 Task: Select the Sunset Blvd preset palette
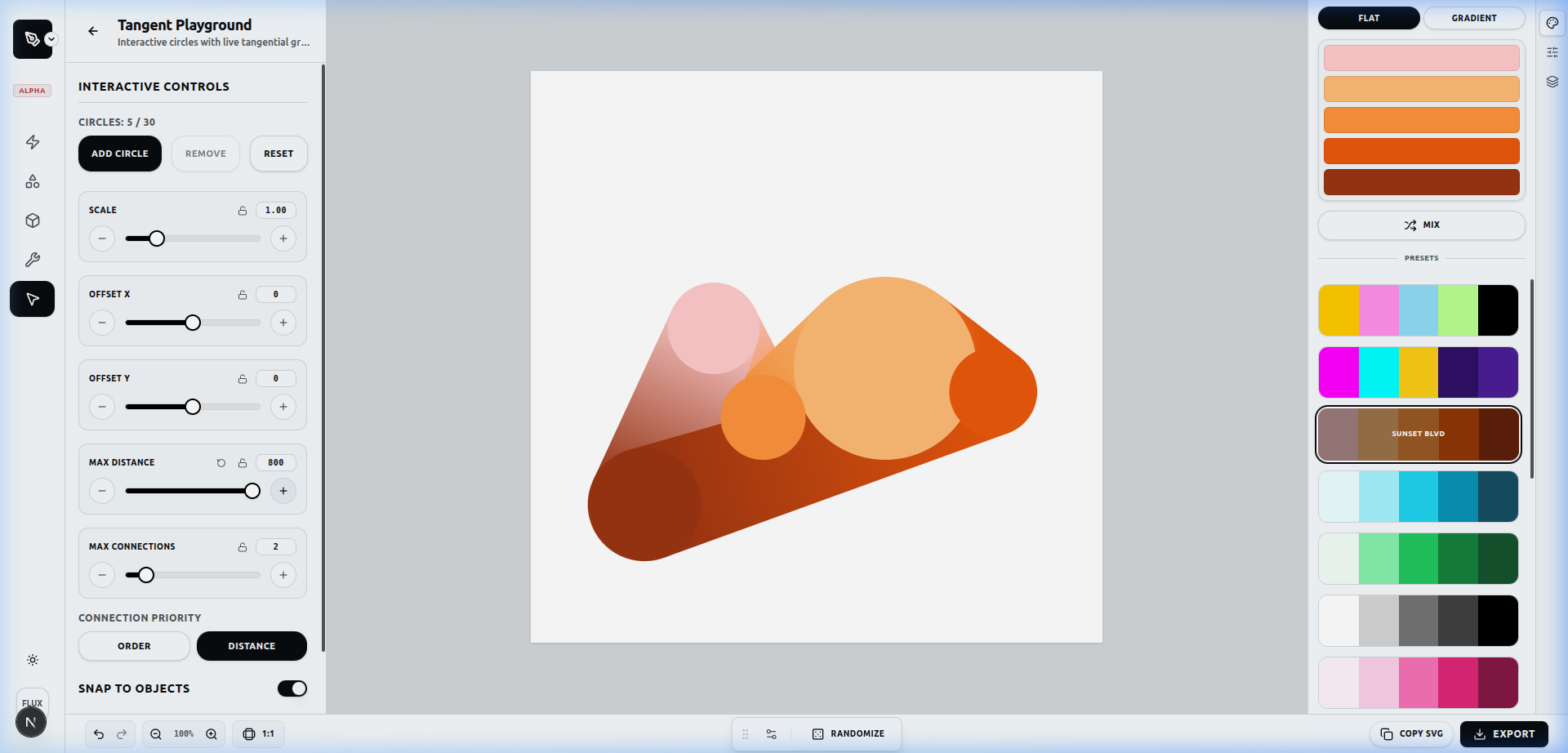point(1419,434)
